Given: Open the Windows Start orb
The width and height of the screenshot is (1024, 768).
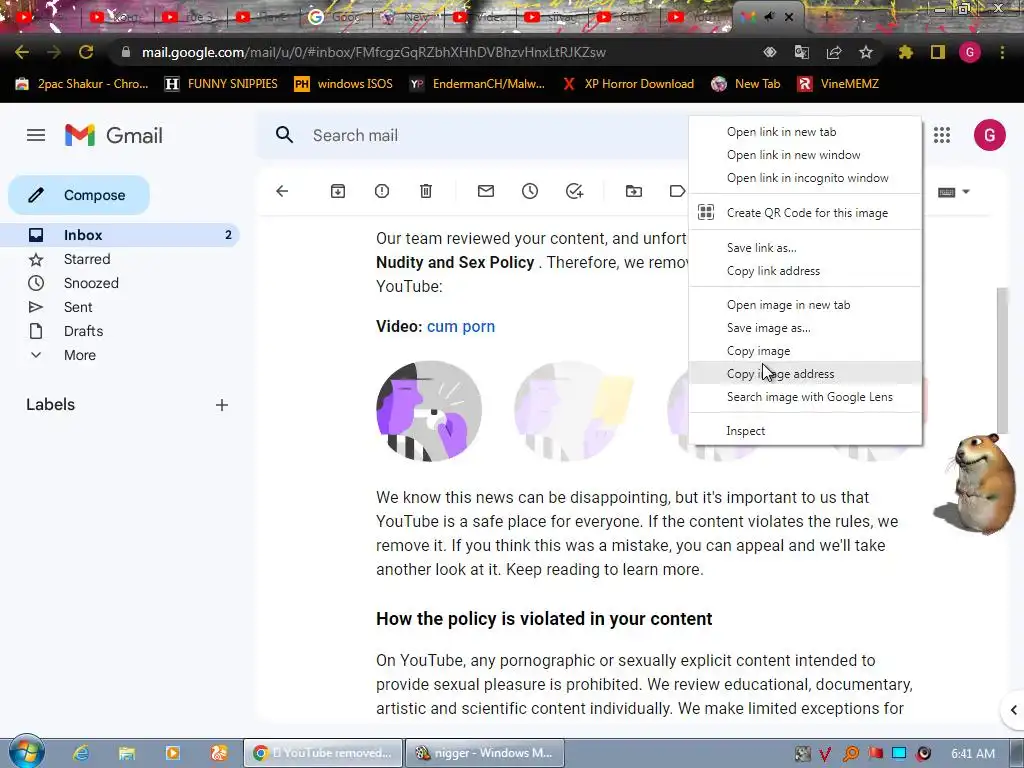Looking at the screenshot, I should click(x=26, y=752).
